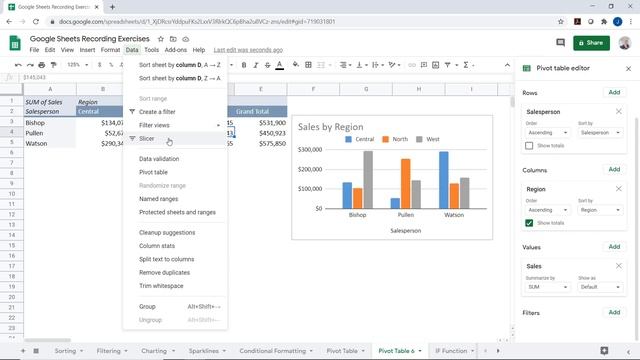Click Add next to Values

click(x=614, y=247)
